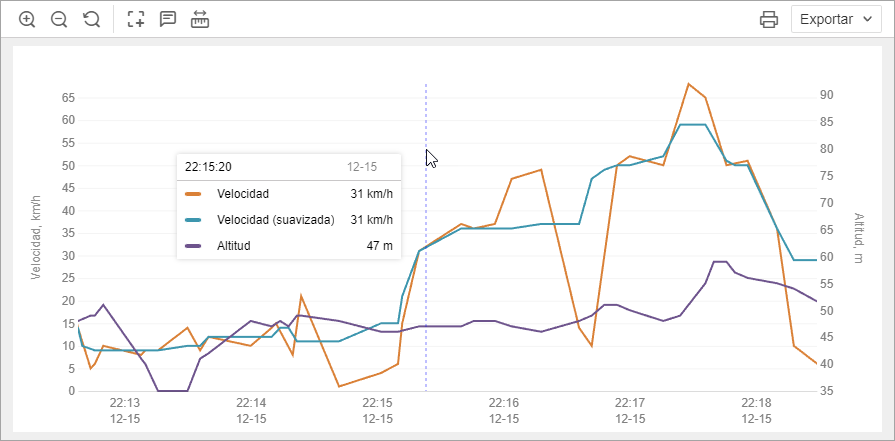Click the dashed vertical cursor line
The height and width of the screenshot is (441, 895).
426,300
